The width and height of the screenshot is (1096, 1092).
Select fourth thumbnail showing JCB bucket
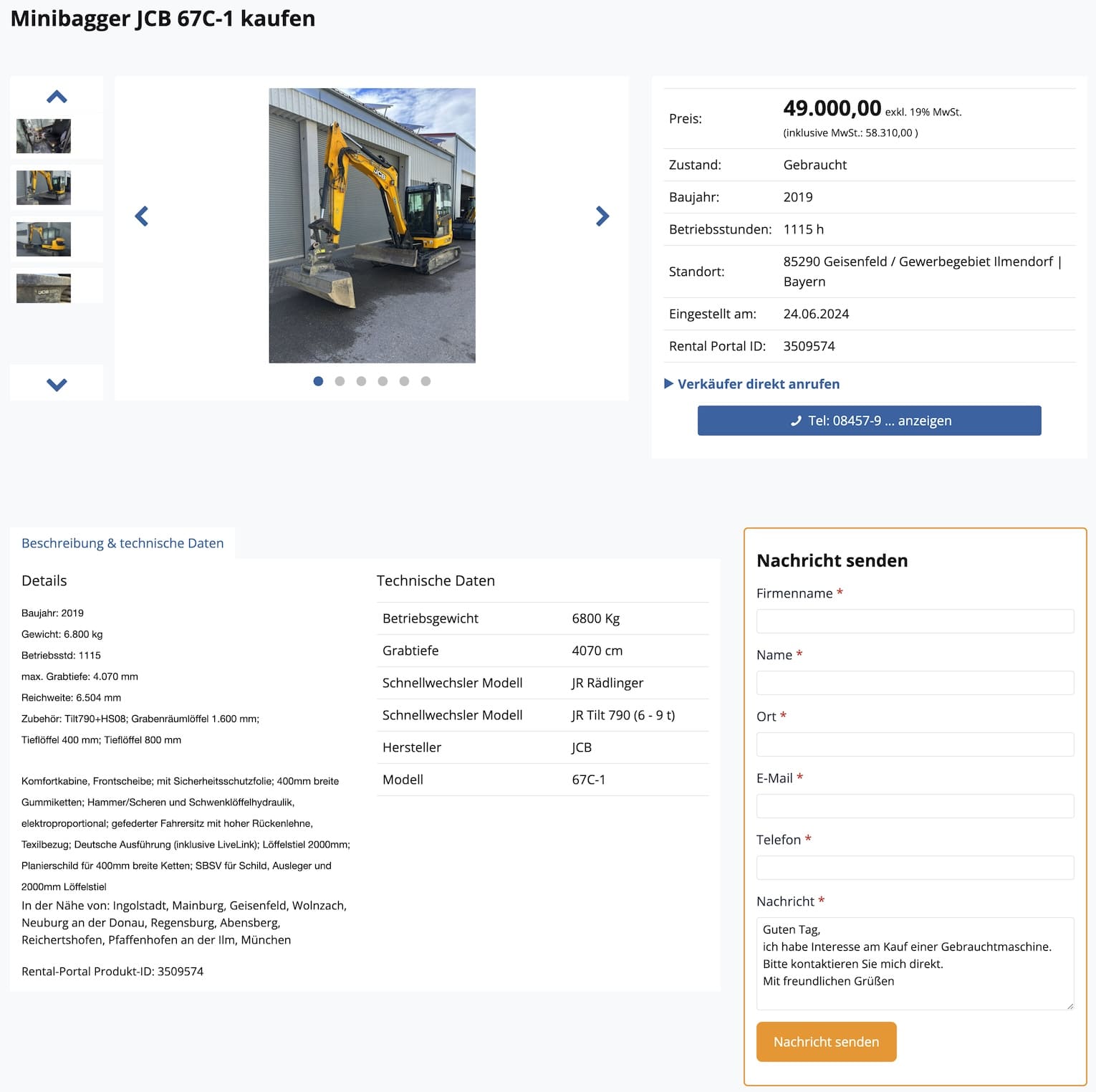coord(44,288)
